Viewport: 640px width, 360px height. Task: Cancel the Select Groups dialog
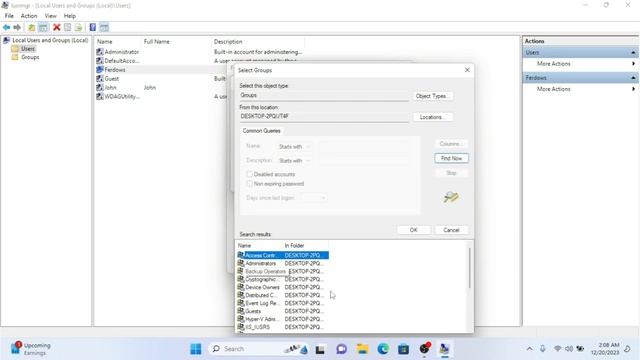point(451,230)
